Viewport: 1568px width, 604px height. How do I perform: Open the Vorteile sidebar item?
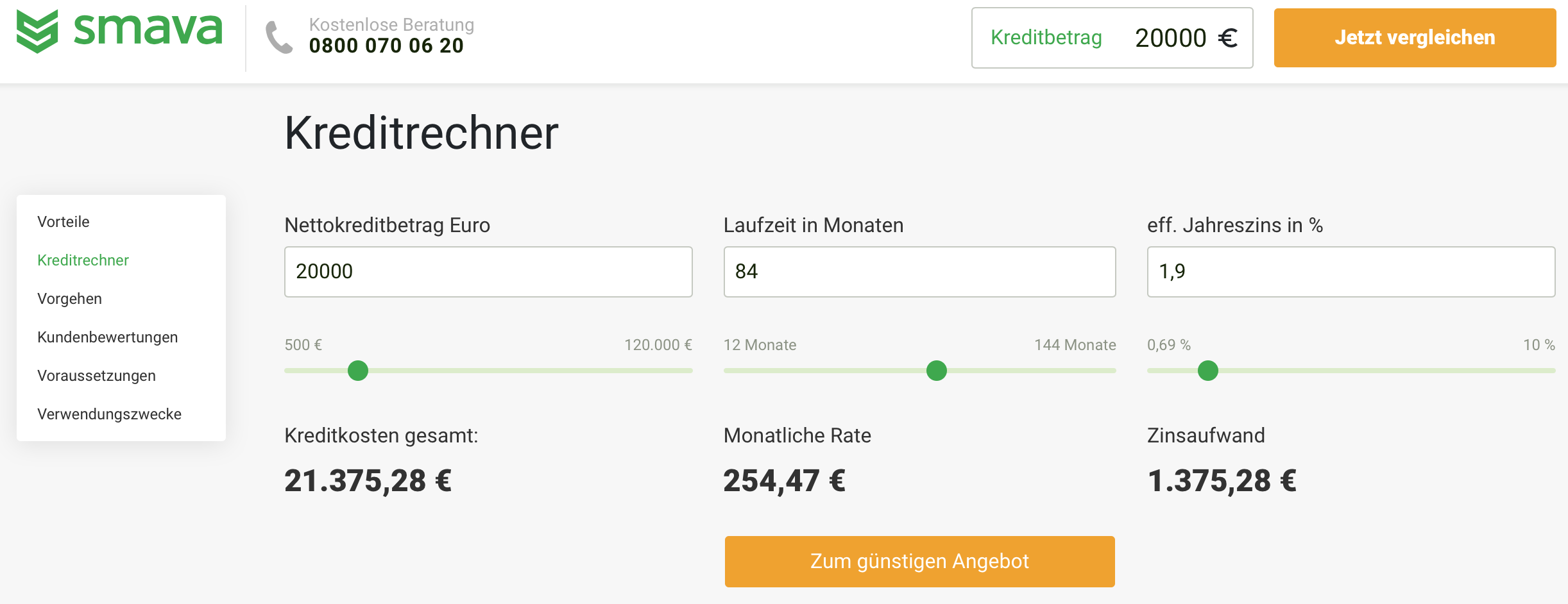coord(64,222)
